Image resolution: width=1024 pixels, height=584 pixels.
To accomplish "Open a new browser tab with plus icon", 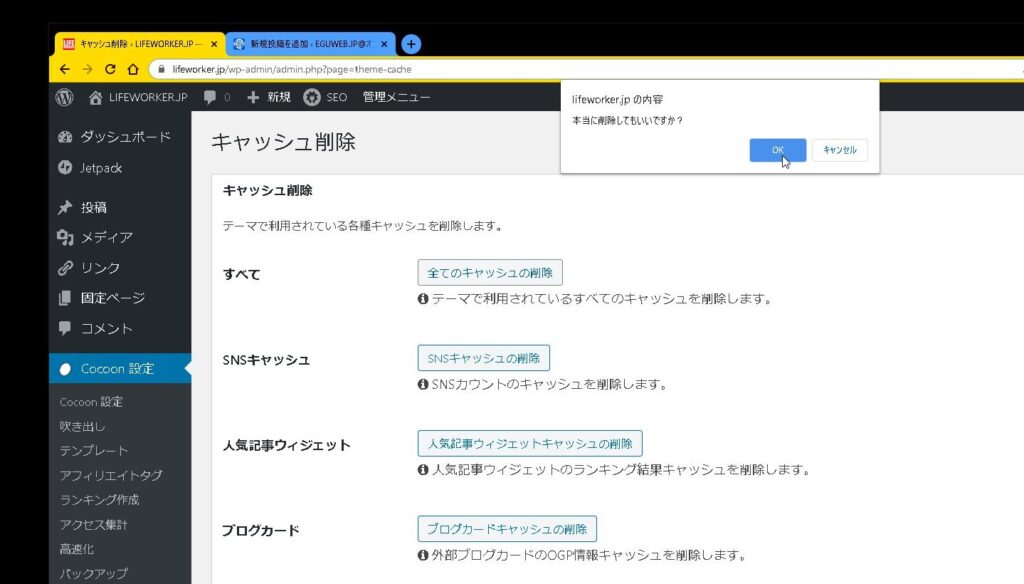I will (x=410, y=44).
